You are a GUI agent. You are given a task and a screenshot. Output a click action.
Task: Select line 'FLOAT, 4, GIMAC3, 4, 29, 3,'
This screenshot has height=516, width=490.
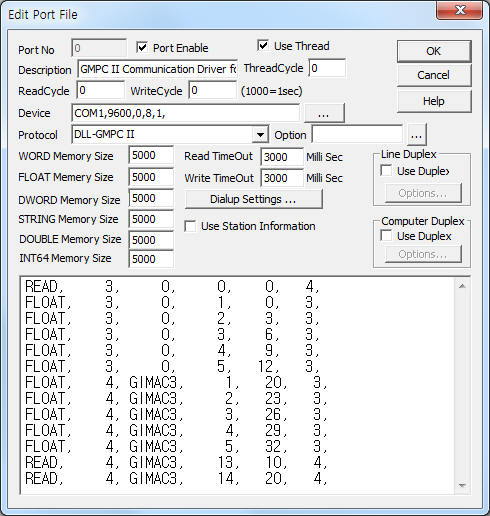176,430
